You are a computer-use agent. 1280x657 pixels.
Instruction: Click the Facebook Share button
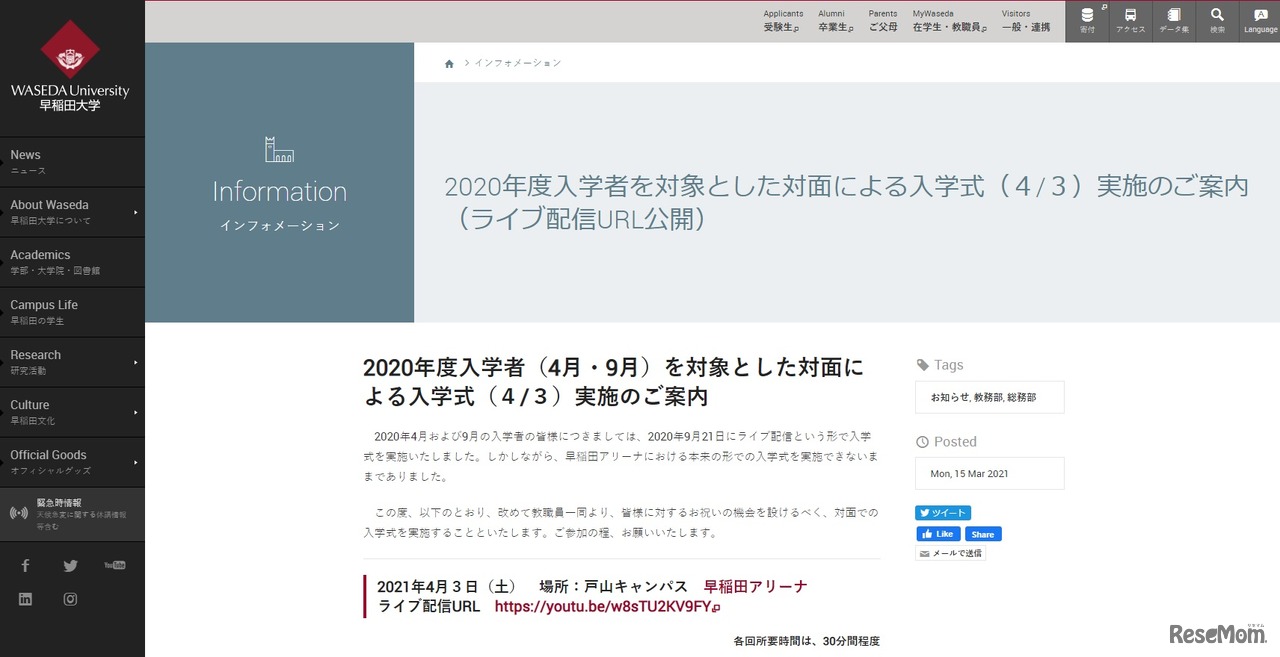click(x=983, y=534)
